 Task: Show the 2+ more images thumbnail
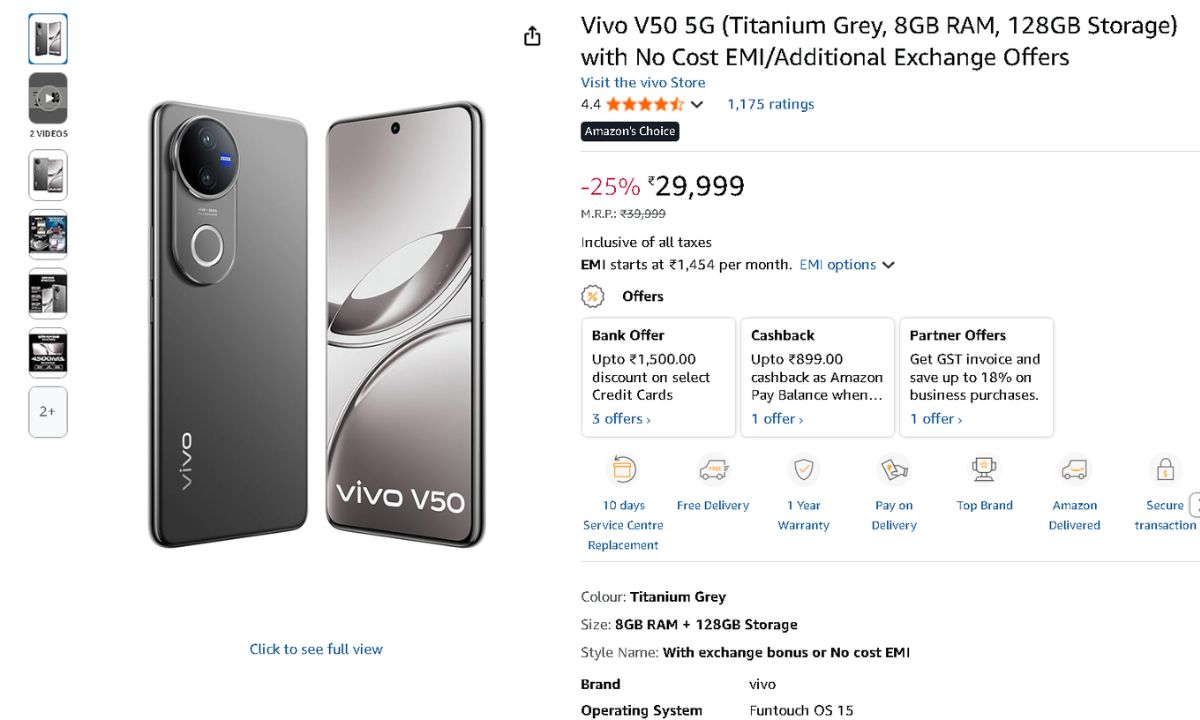(48, 412)
